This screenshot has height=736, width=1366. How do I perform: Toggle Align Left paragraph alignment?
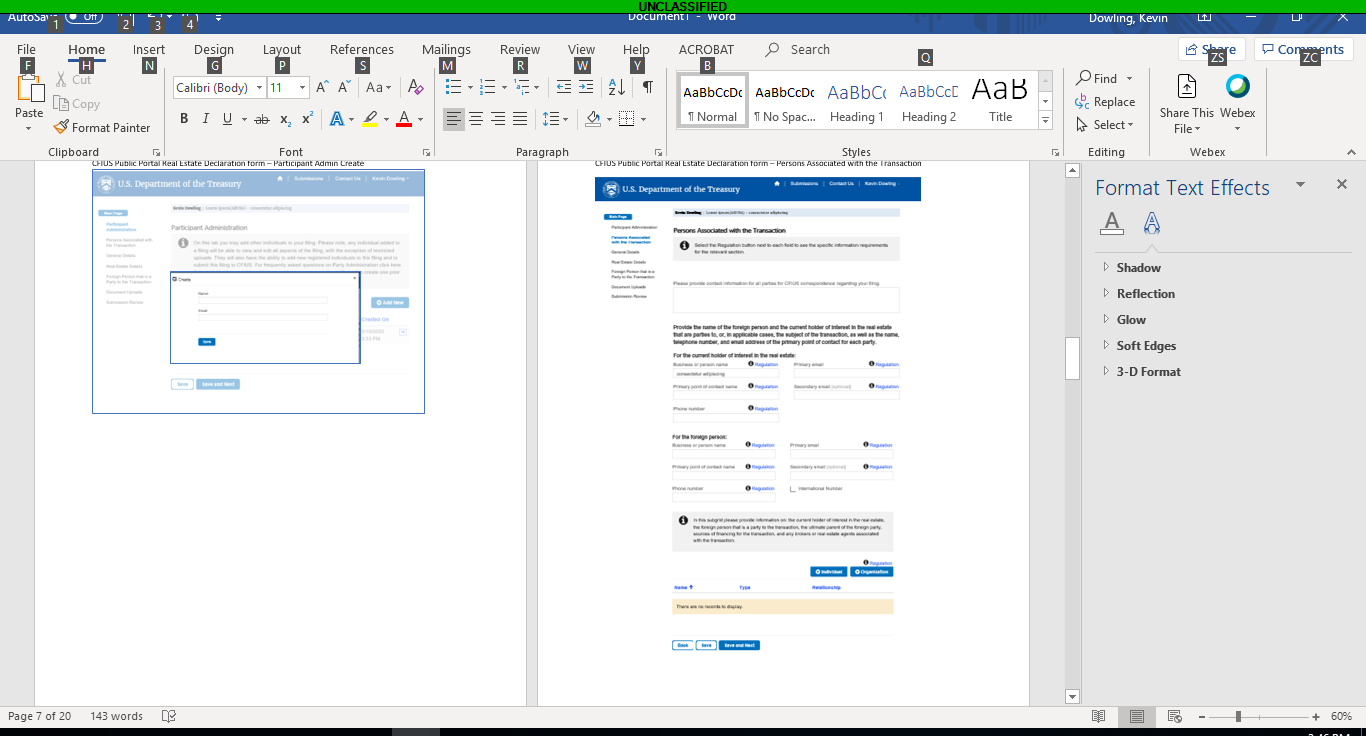click(454, 119)
